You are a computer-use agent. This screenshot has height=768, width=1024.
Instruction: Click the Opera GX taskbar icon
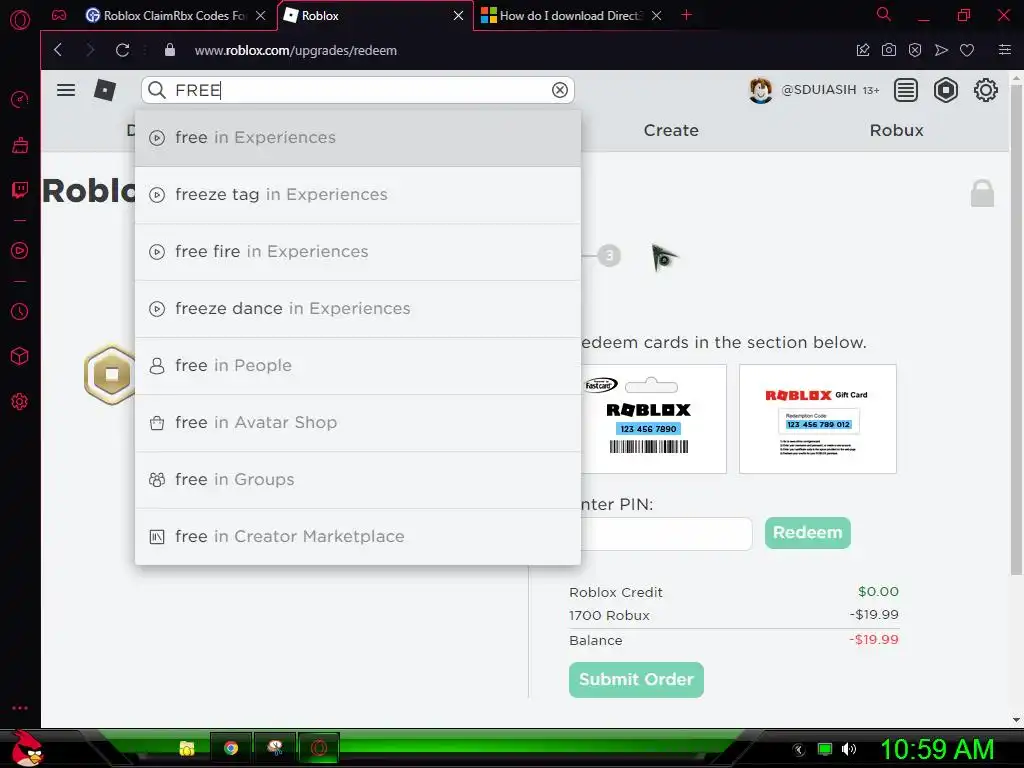point(319,748)
